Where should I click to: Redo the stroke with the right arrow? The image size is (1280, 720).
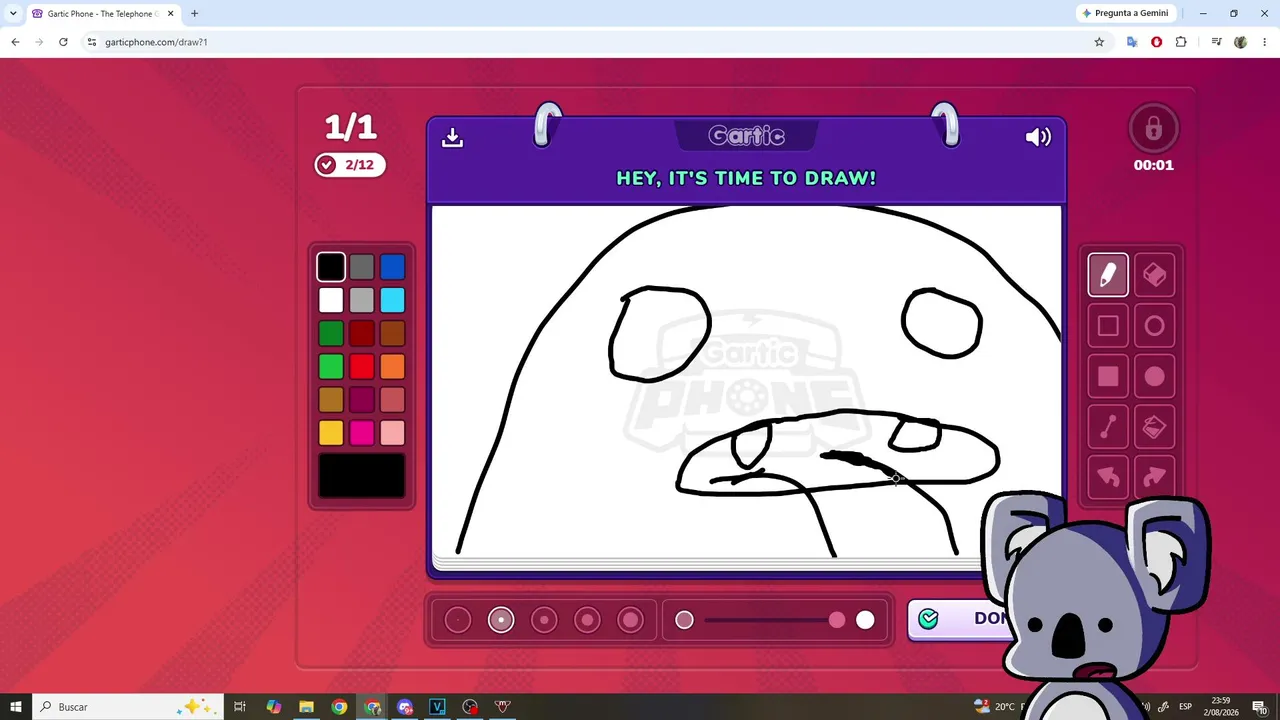tap(1154, 477)
